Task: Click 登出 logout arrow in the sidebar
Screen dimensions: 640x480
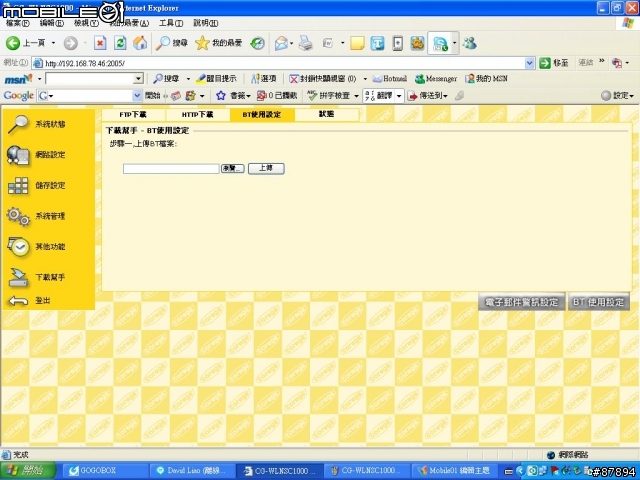Action: click(18, 301)
